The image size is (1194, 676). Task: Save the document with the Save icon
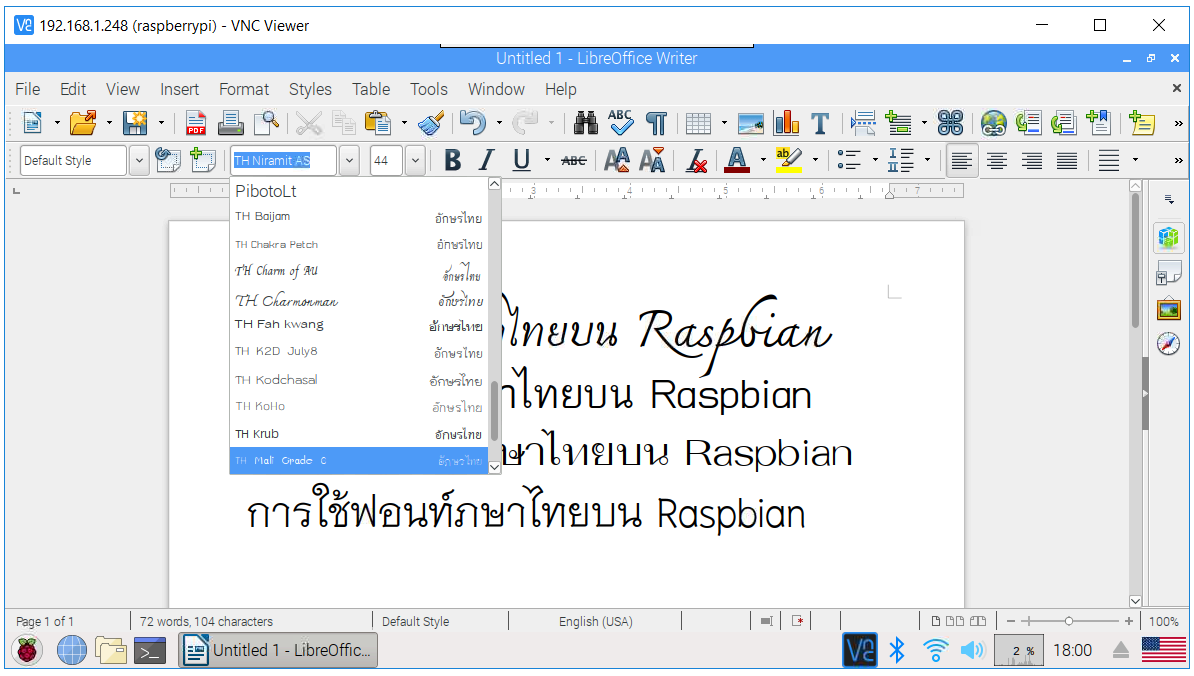[135, 123]
